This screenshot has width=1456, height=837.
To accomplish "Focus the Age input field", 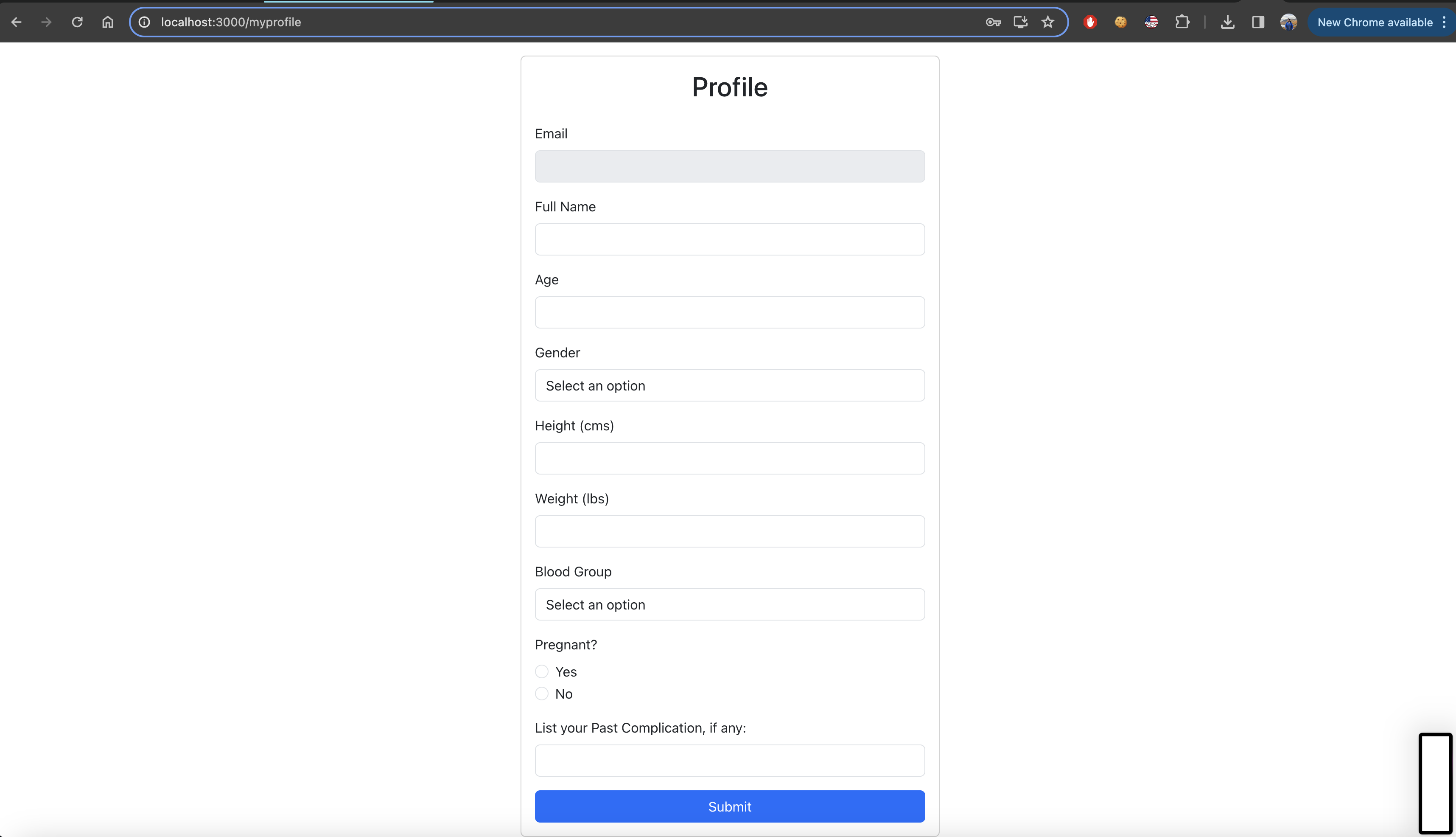I will pos(729,313).
